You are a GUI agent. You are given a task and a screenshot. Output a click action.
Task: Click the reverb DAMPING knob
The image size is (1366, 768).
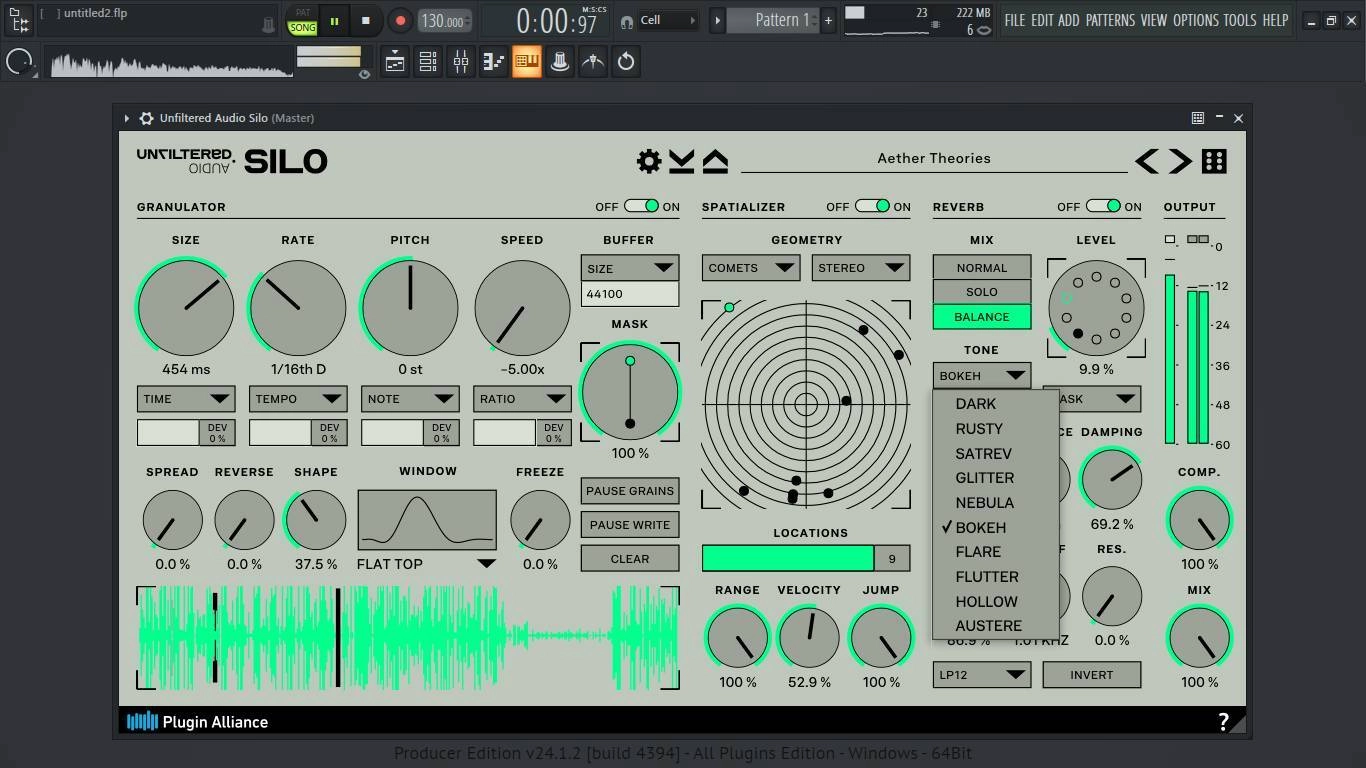coord(1112,479)
